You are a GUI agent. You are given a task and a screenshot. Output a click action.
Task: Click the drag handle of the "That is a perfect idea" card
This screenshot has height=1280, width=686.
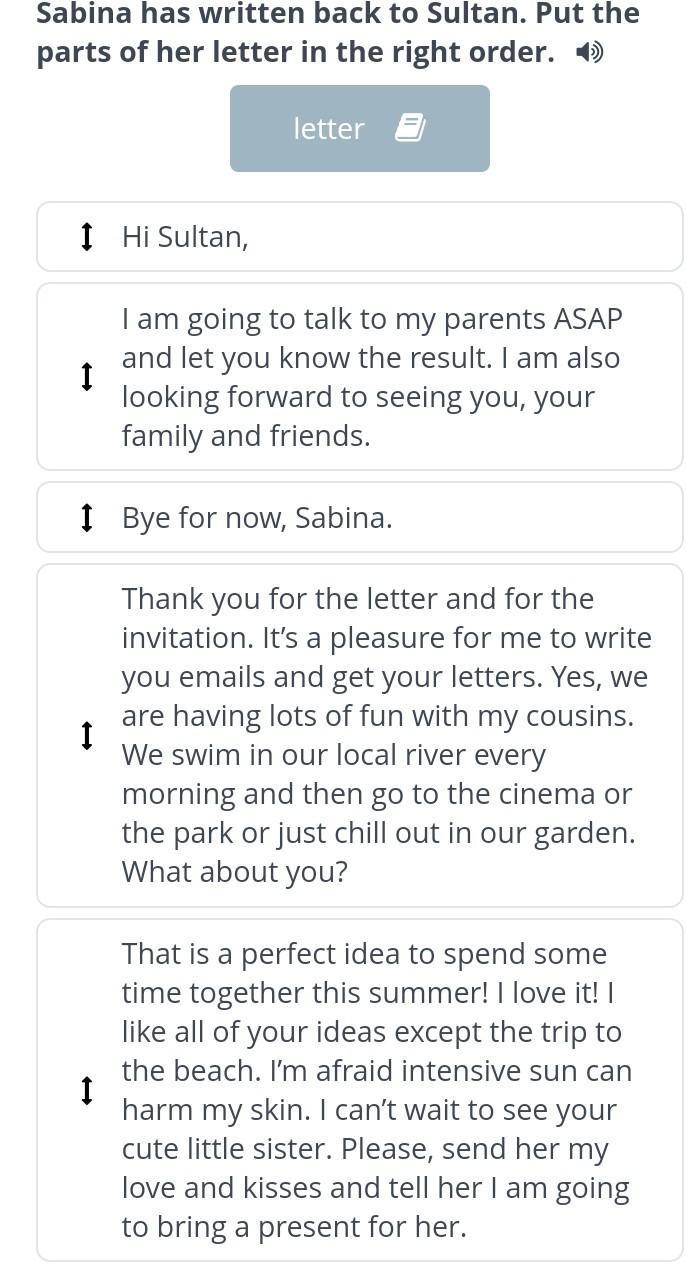tap(87, 1090)
